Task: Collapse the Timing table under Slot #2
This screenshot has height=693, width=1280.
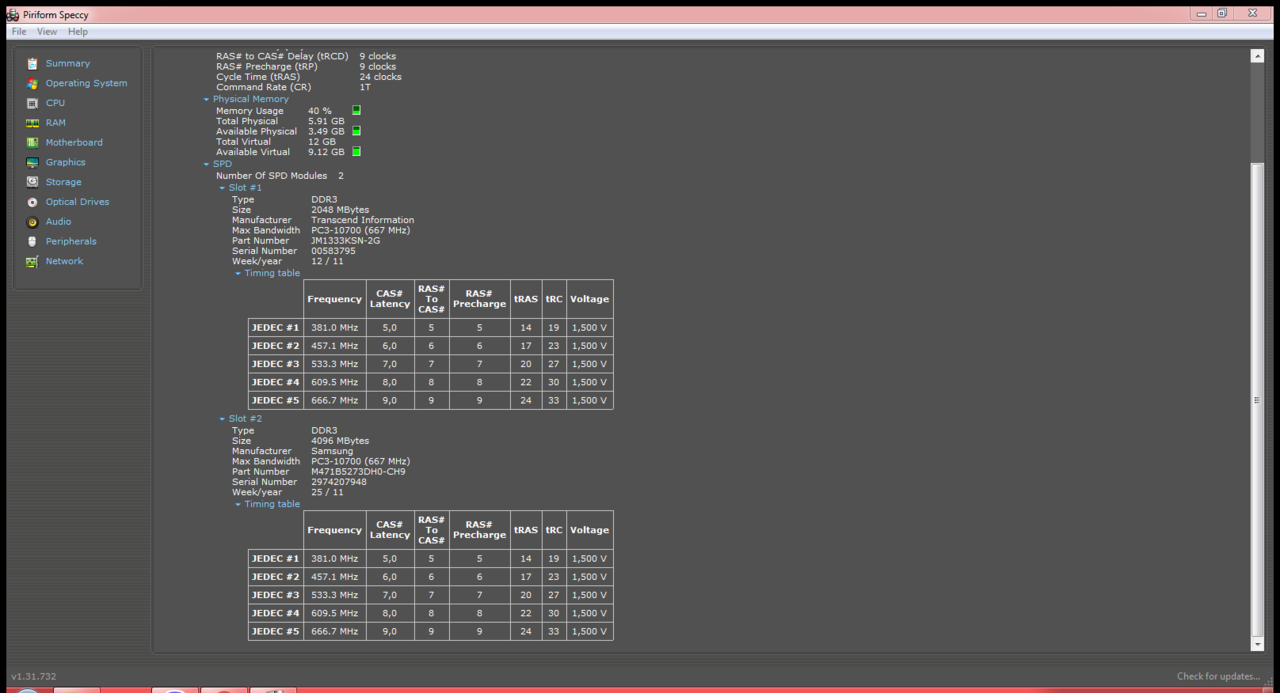Action: (238, 504)
